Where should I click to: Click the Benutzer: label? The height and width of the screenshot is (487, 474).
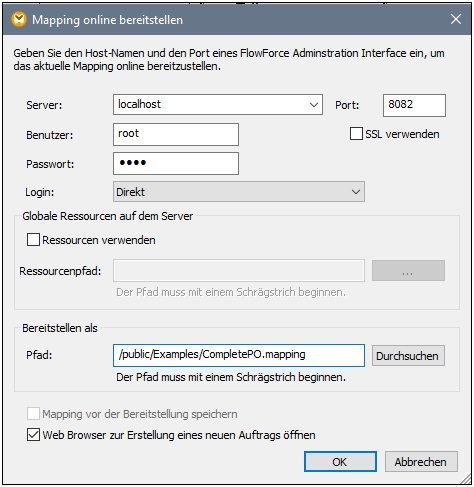(x=49, y=135)
